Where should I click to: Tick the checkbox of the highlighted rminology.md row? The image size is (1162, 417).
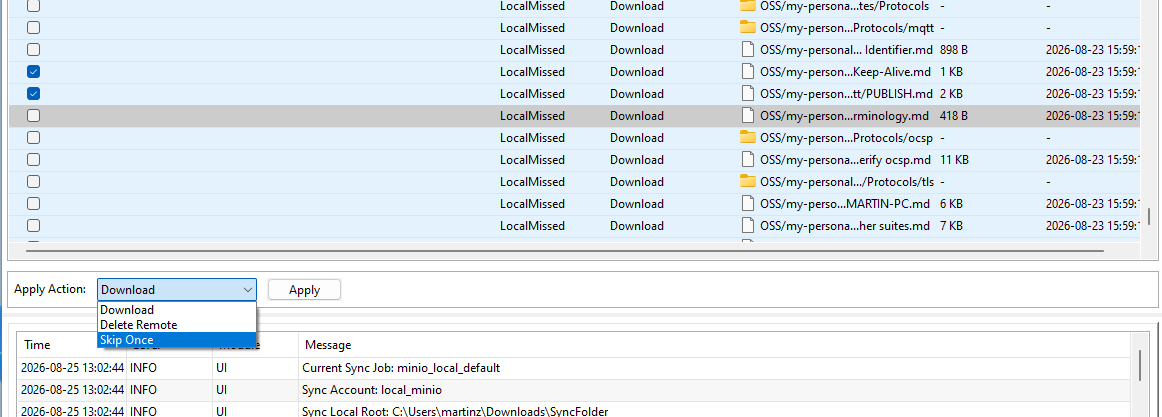click(x=33, y=116)
